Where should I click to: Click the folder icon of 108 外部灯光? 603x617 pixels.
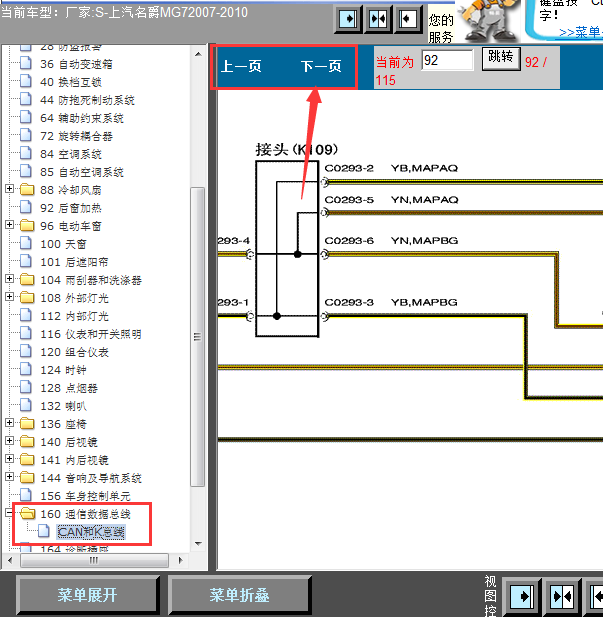click(27, 297)
